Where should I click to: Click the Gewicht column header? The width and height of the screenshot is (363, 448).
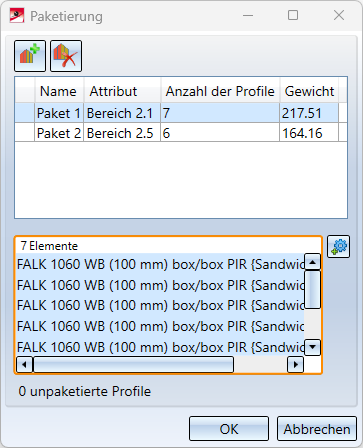[x=309, y=91]
